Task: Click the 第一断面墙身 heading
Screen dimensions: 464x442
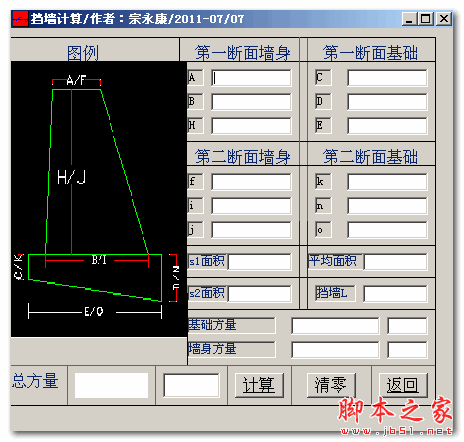Action: pos(242,53)
